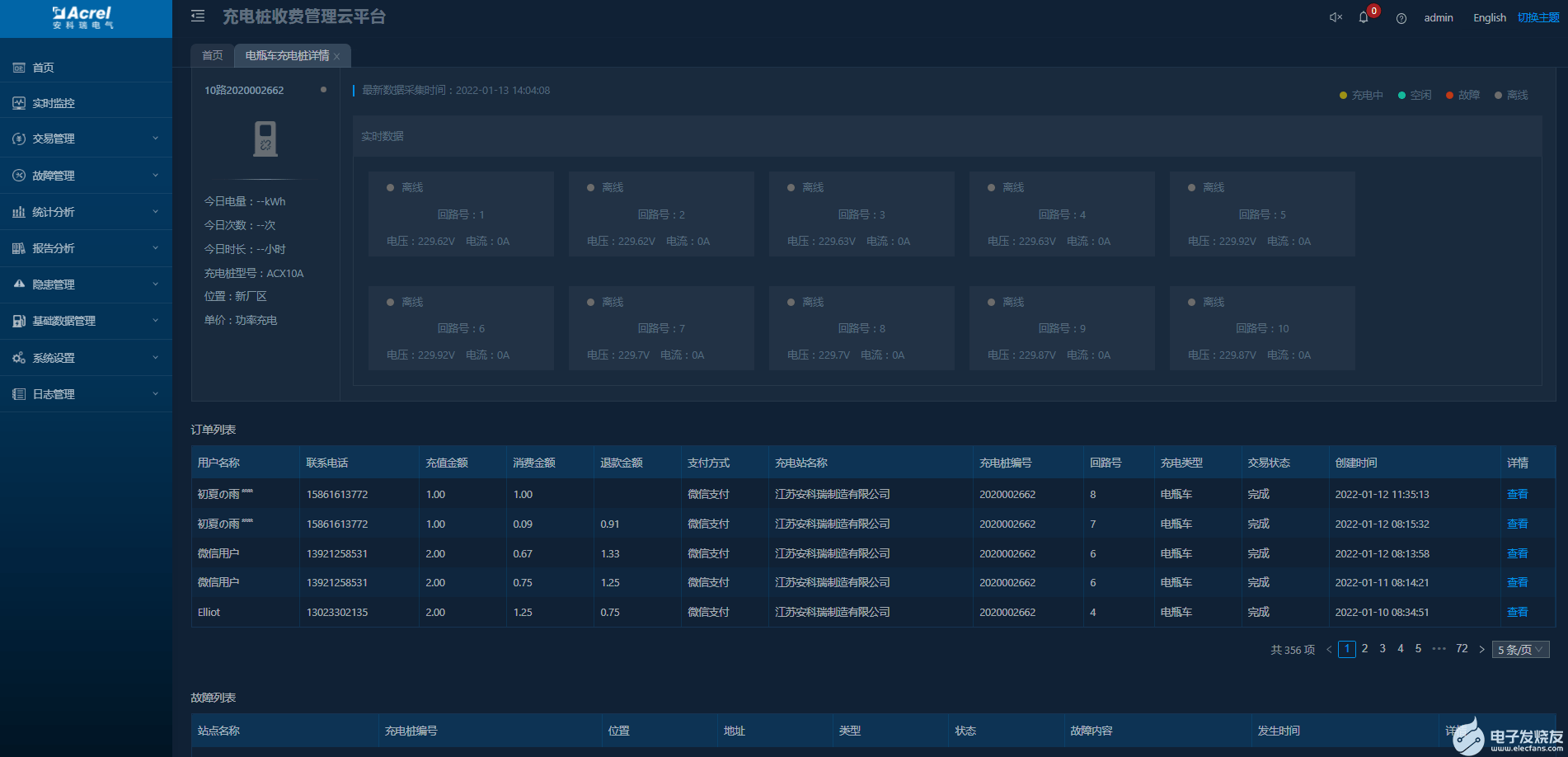
Task: Click the 首页 sidebar icon
Action: click(x=19, y=68)
